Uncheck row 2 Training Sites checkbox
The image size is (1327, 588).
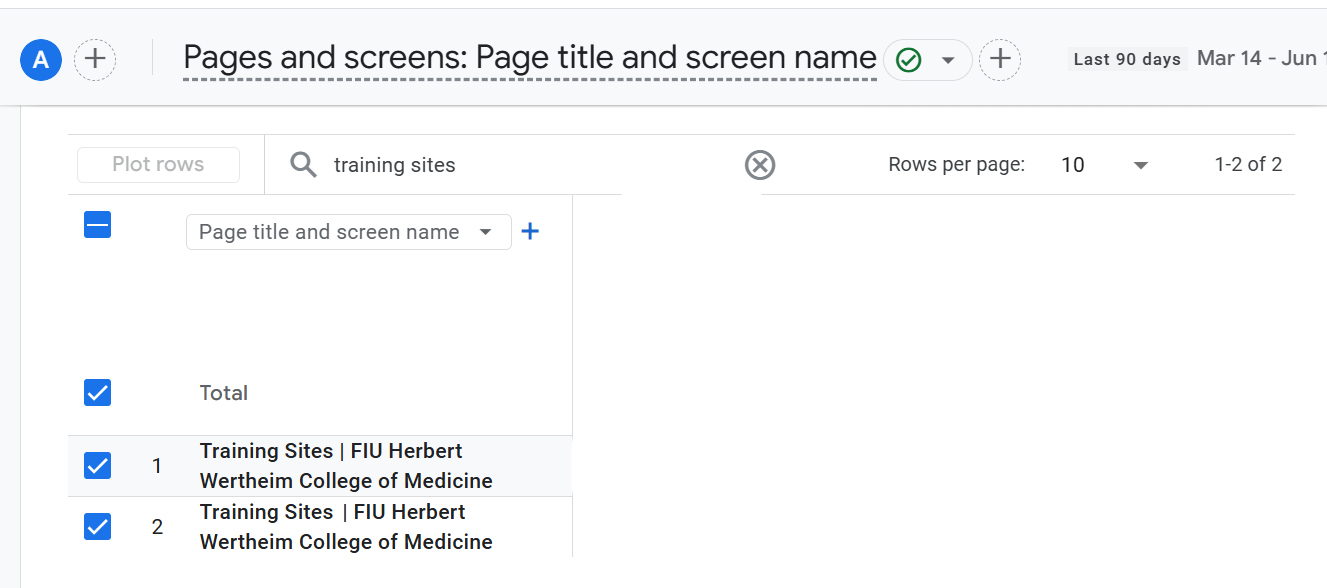[97, 527]
